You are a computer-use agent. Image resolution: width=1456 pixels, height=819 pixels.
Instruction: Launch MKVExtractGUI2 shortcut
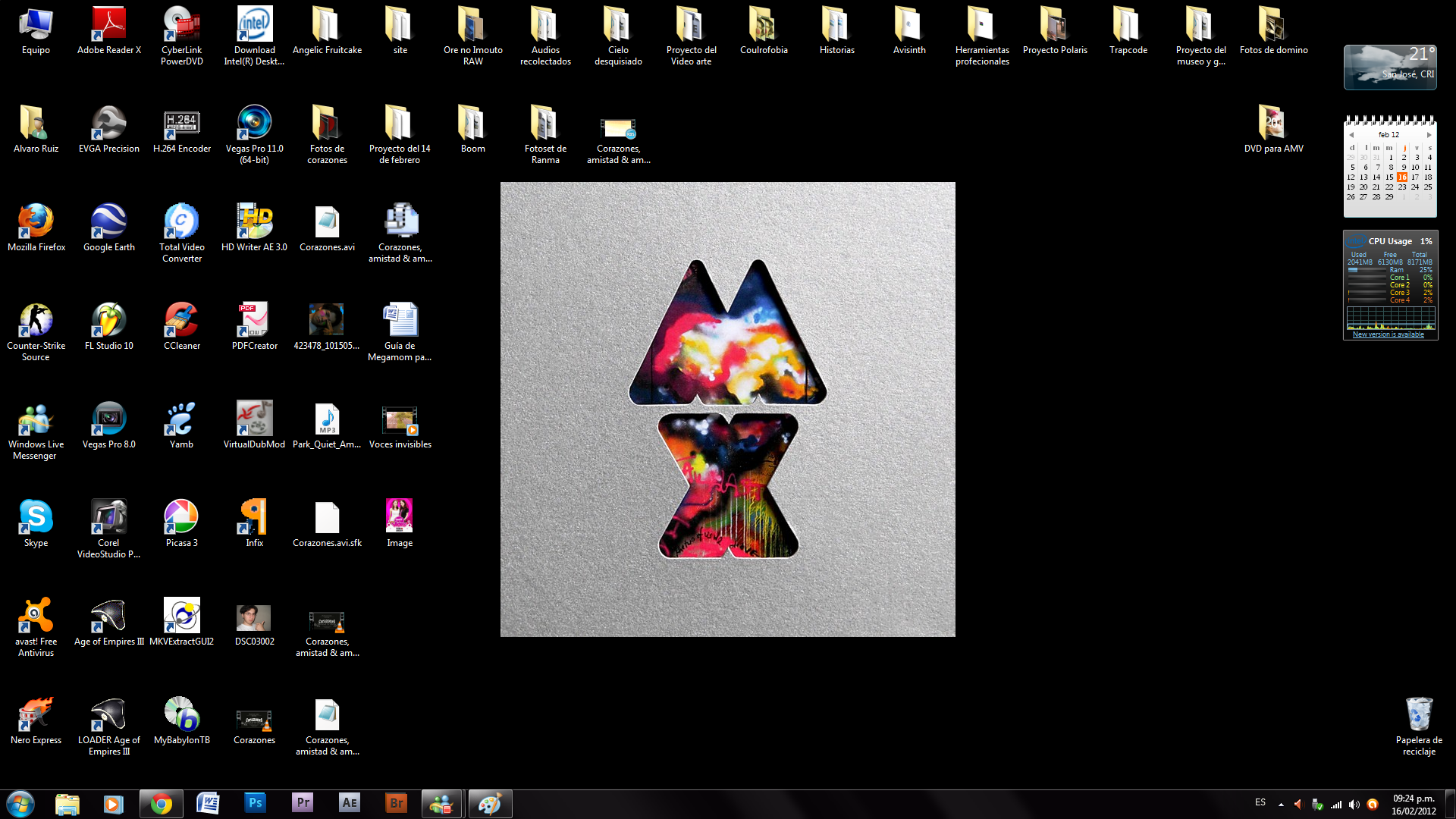pos(181,622)
